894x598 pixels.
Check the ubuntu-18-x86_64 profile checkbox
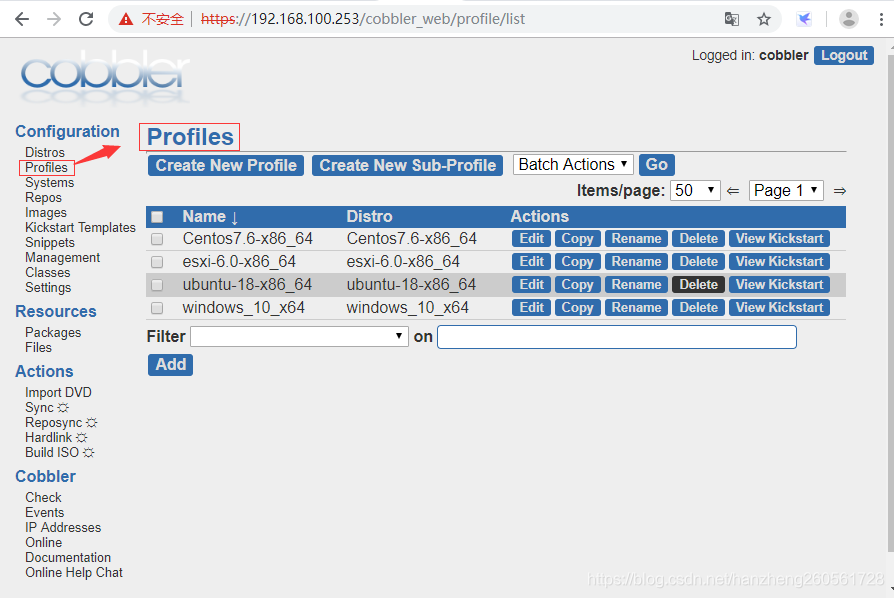click(157, 284)
